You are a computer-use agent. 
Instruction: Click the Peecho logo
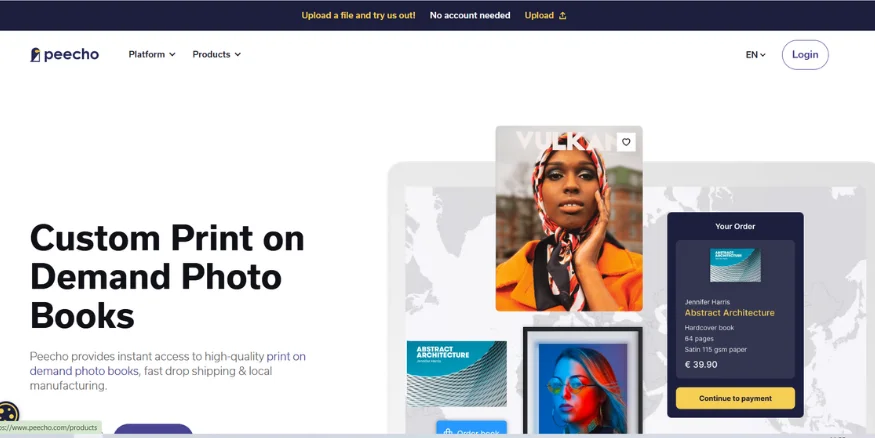pyautogui.click(x=65, y=55)
